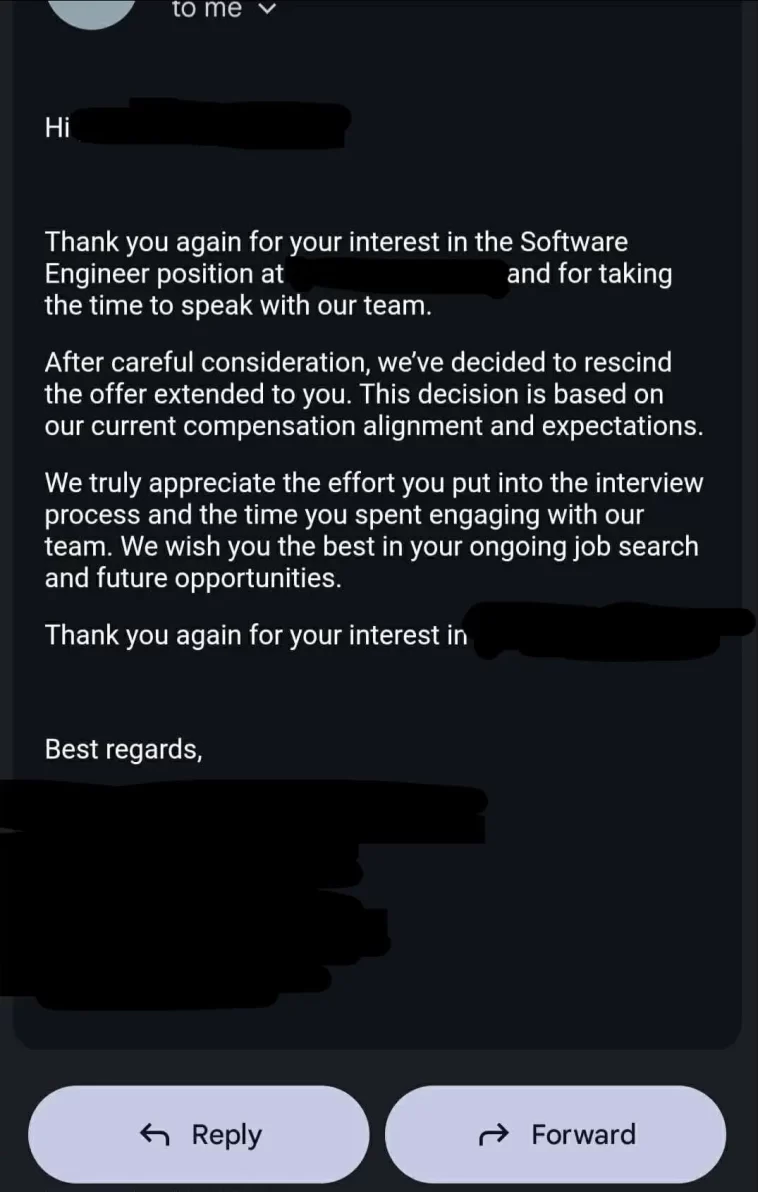Image resolution: width=758 pixels, height=1192 pixels.
Task: Click the word "Software" in first paragraph
Action: (573, 242)
